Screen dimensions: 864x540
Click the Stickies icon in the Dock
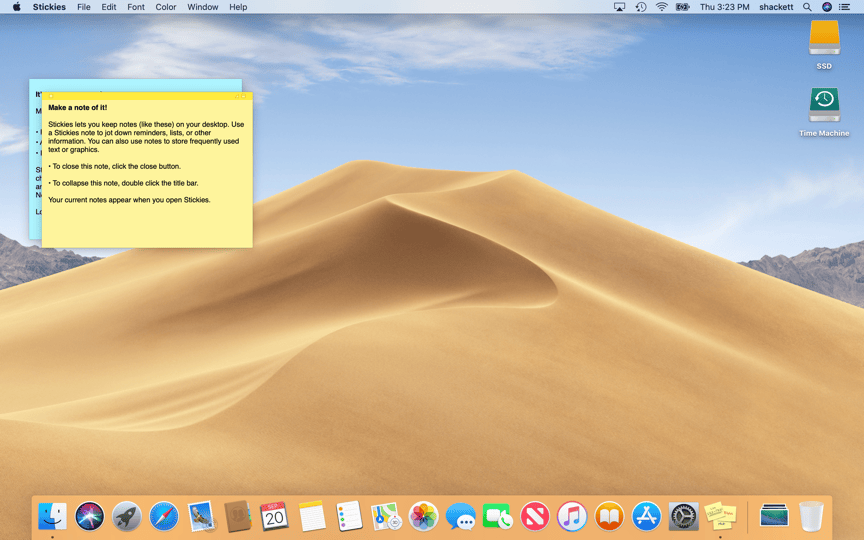[720, 516]
